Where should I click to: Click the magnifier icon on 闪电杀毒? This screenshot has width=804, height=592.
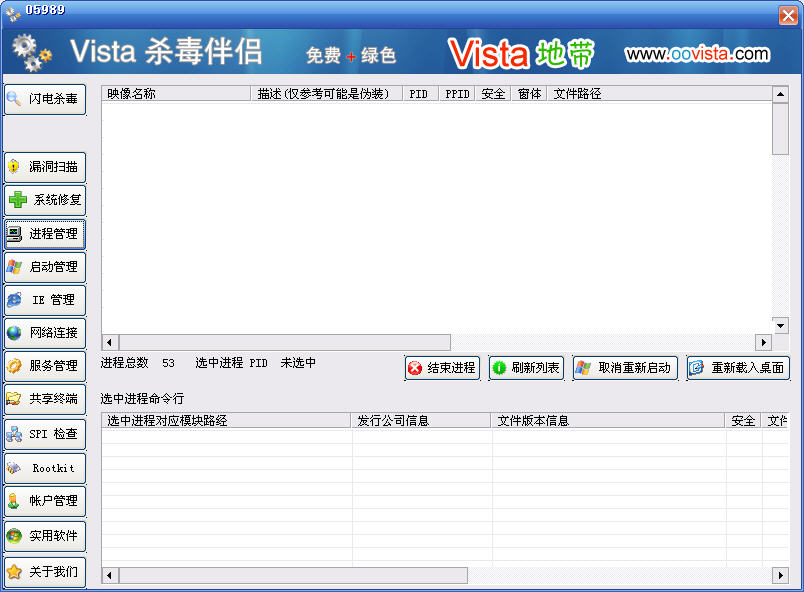[14, 98]
